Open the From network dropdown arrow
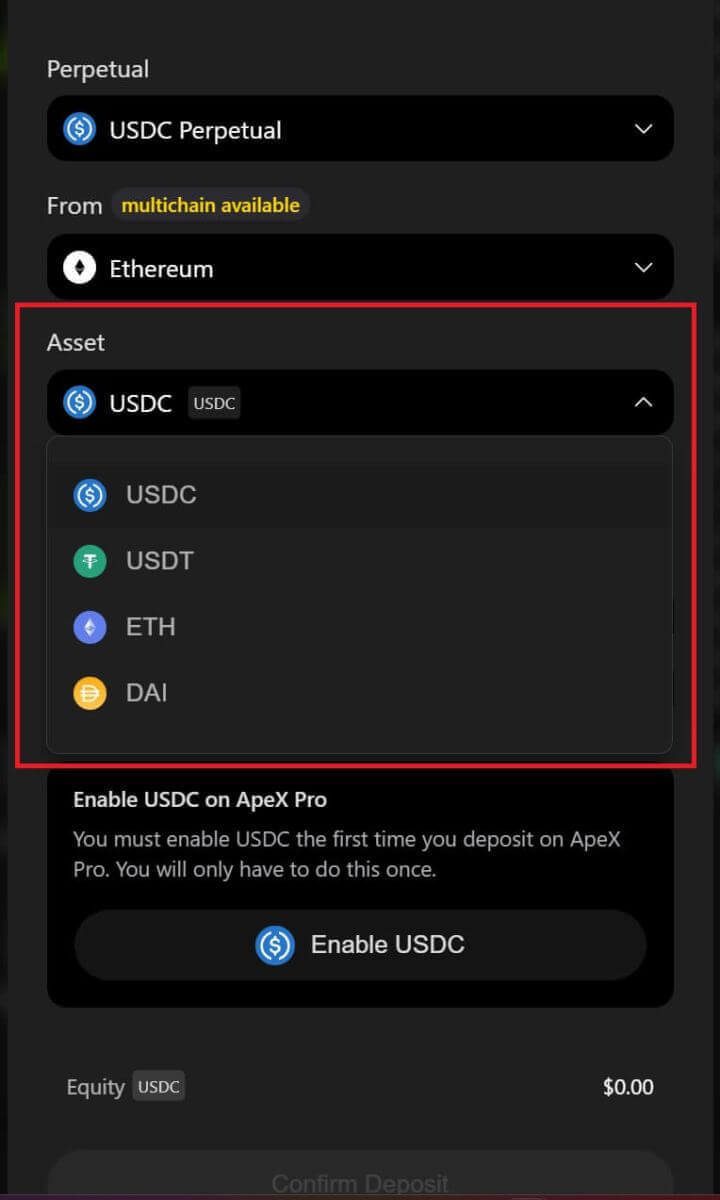The image size is (720, 1200). click(x=644, y=268)
